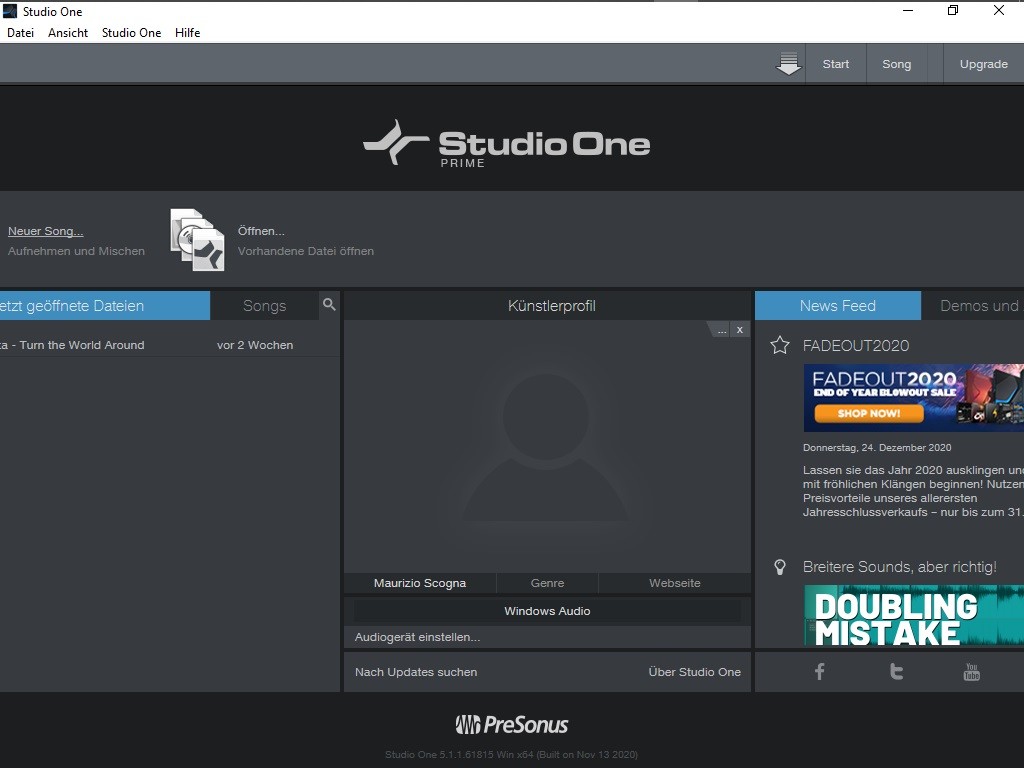The width and height of the screenshot is (1024, 768).
Task: Create a new song via Neuer Song...
Action: click(46, 231)
